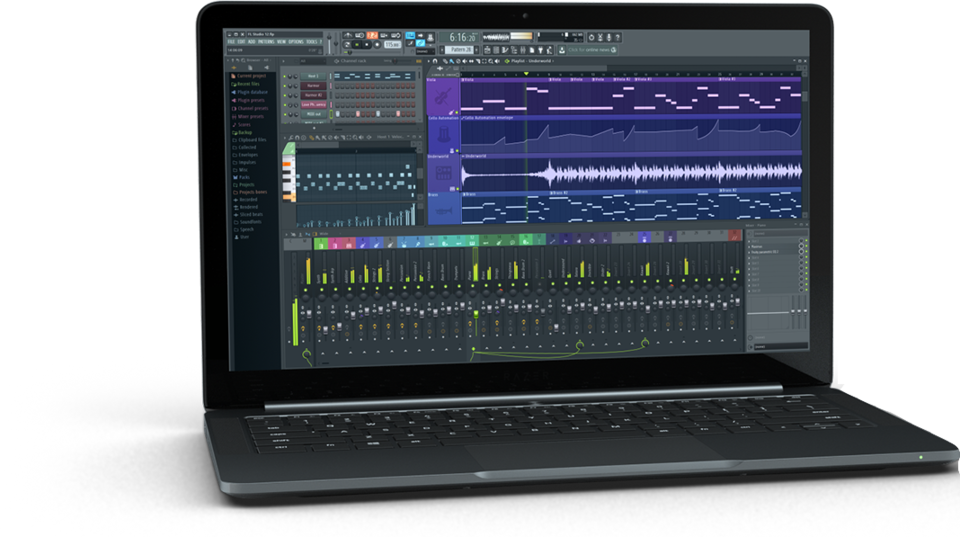This screenshot has height=537, width=960.
Task: Open the mixer Wide layout dropdown
Action: point(330,234)
